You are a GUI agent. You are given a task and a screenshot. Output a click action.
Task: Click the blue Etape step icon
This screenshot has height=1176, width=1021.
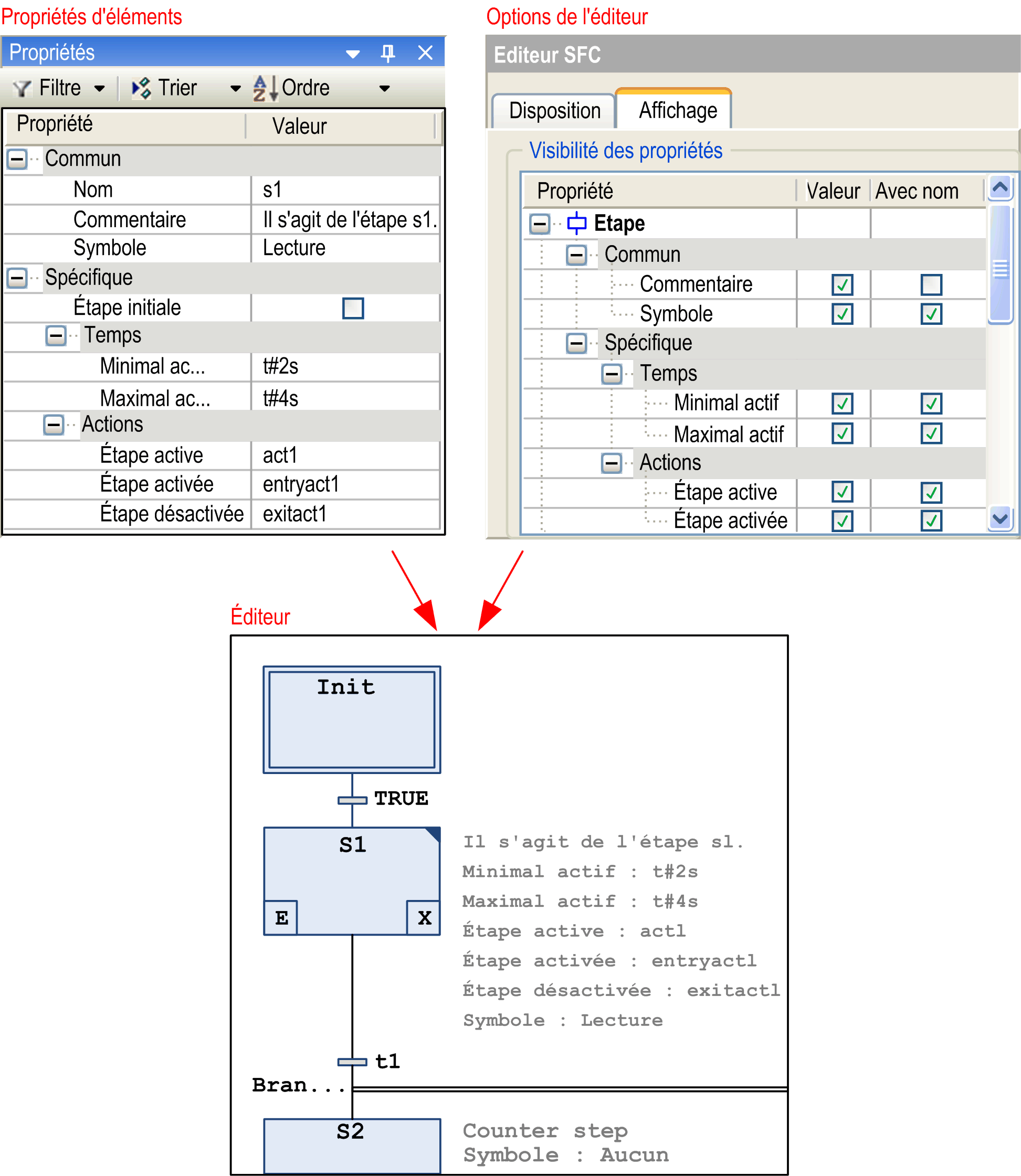(576, 223)
